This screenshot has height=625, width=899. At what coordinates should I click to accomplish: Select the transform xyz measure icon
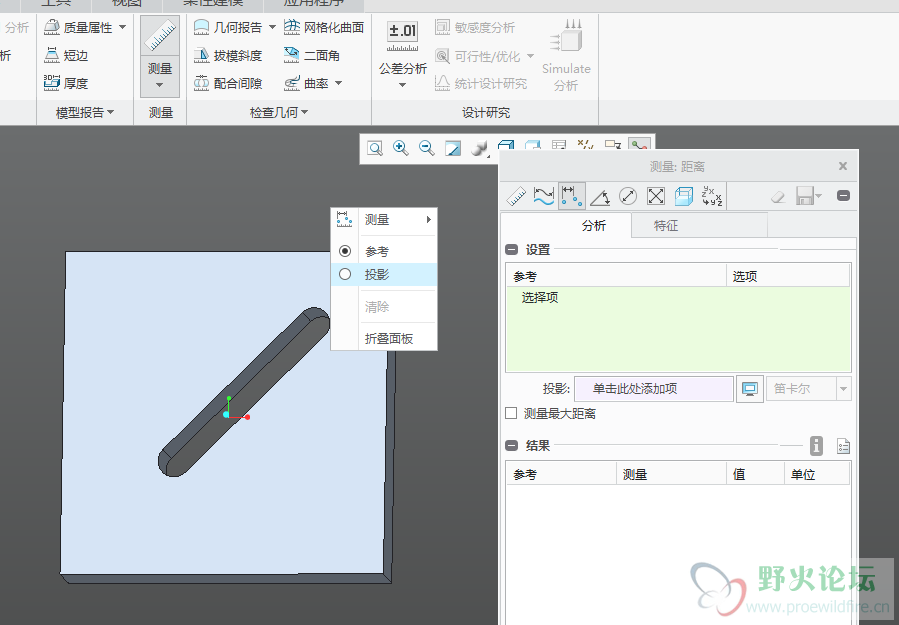tap(712, 196)
